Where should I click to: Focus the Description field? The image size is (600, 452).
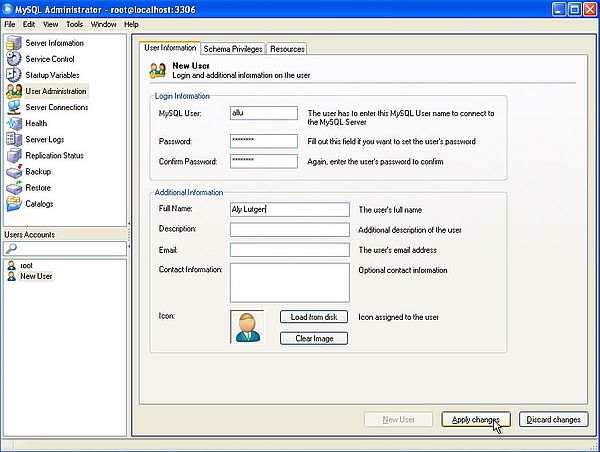[x=290, y=230]
